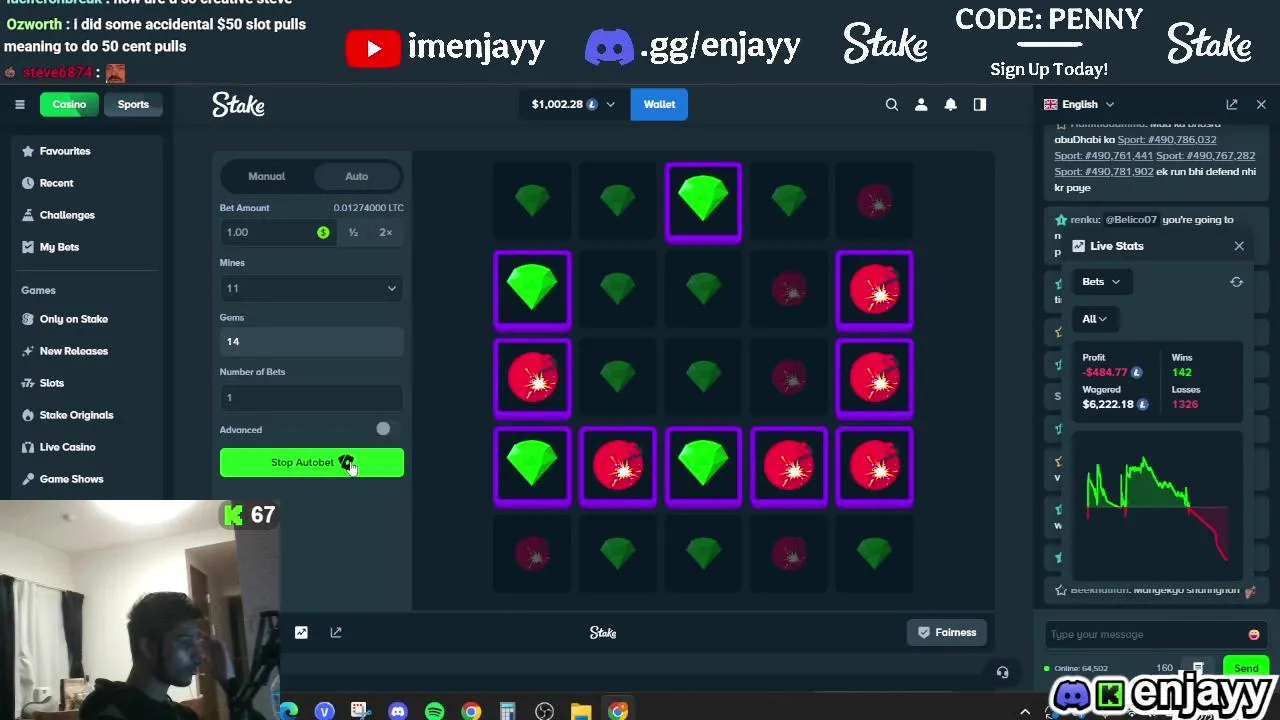
Task: Open Calculator from the taskbar
Action: 507,711
